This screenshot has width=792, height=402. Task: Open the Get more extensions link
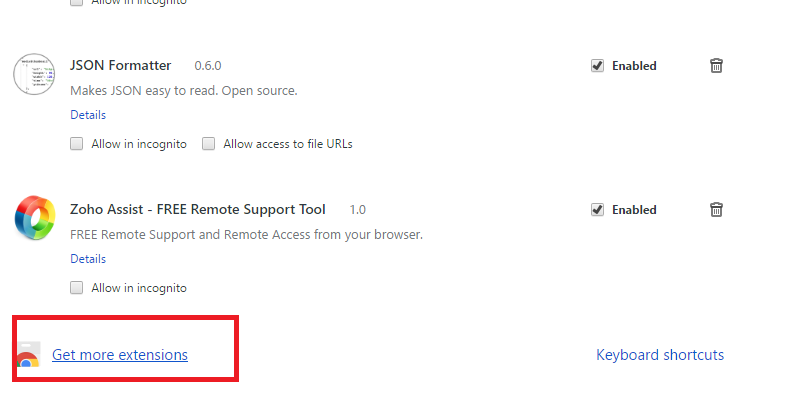pyautogui.click(x=120, y=355)
